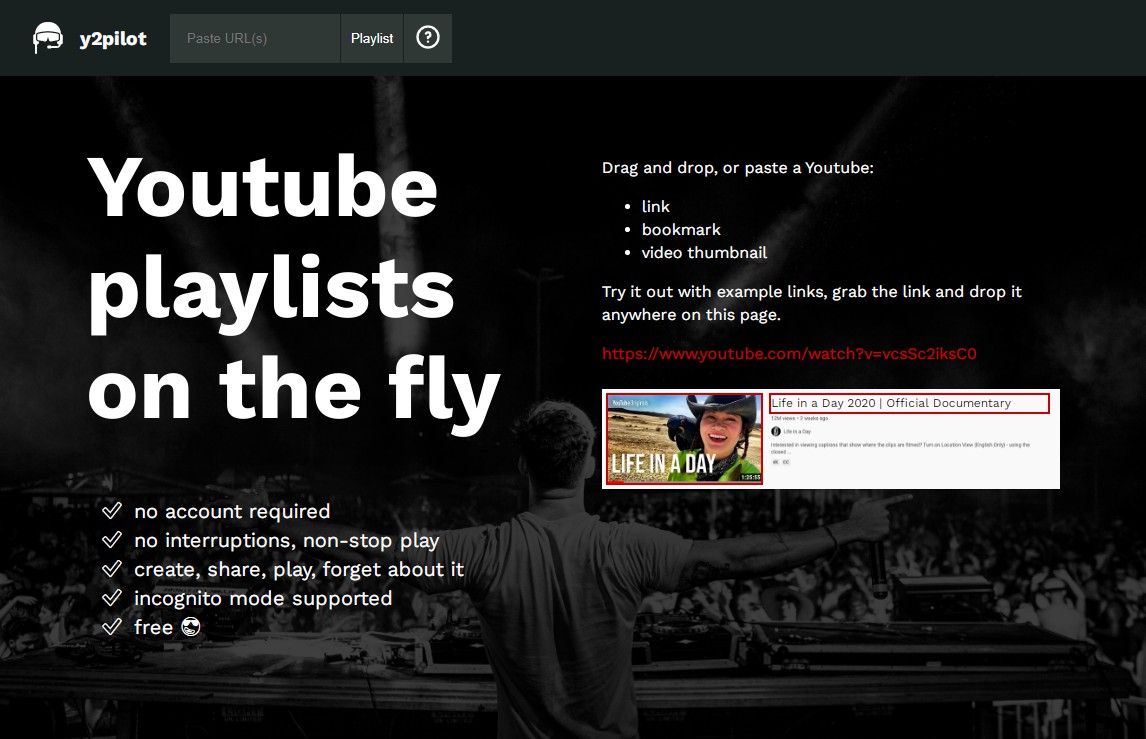Screen dimensions: 1146x739
Task: Click checkmark beside 'incognito mode supported'
Action: pyautogui.click(x=111, y=597)
